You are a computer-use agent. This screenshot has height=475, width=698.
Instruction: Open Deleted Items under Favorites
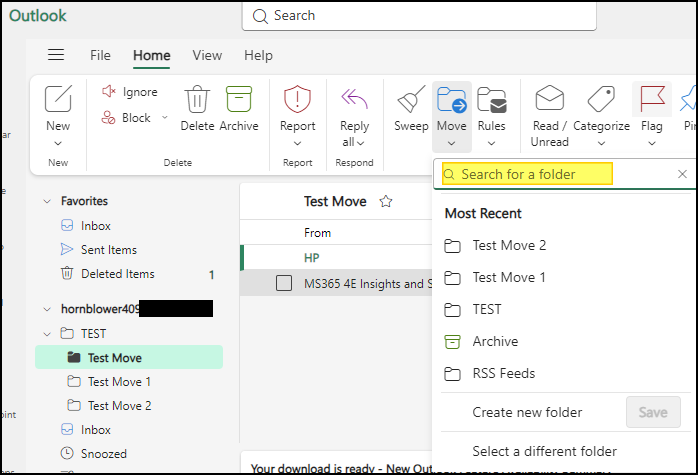point(129,274)
